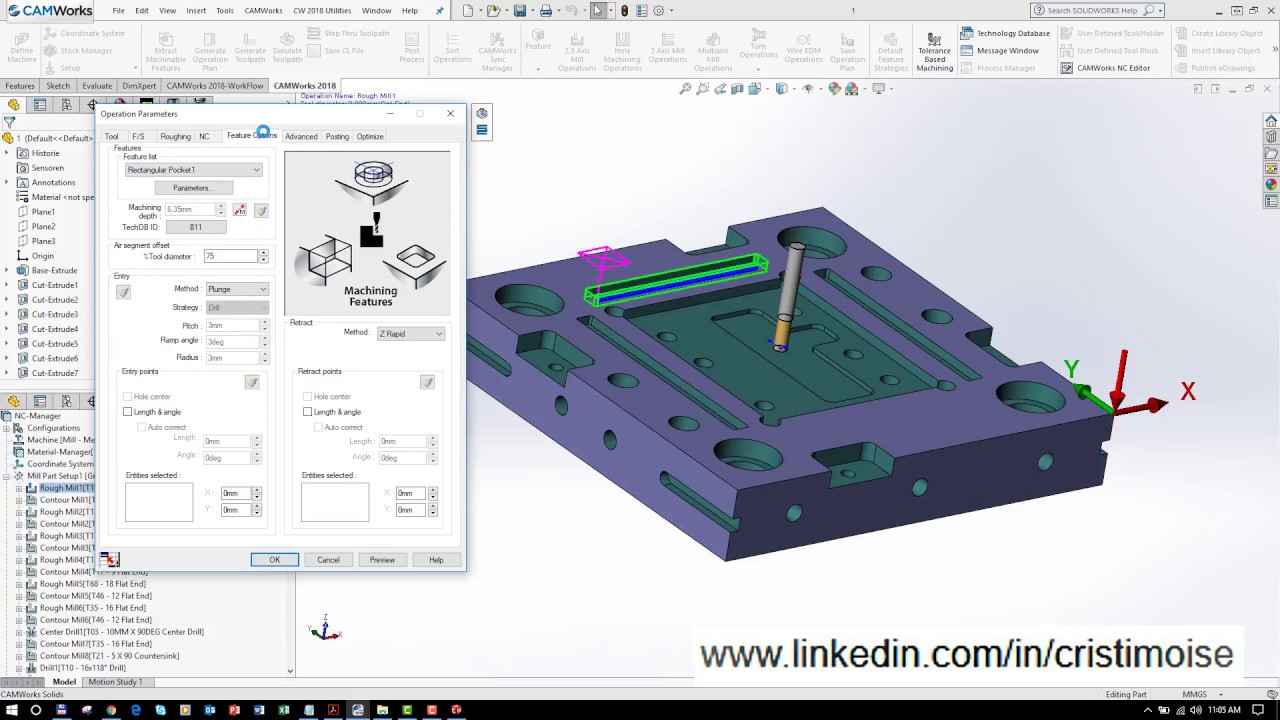This screenshot has width=1280, height=720.
Task: Collapse the Mill Part Setup1 node
Action: point(7,476)
